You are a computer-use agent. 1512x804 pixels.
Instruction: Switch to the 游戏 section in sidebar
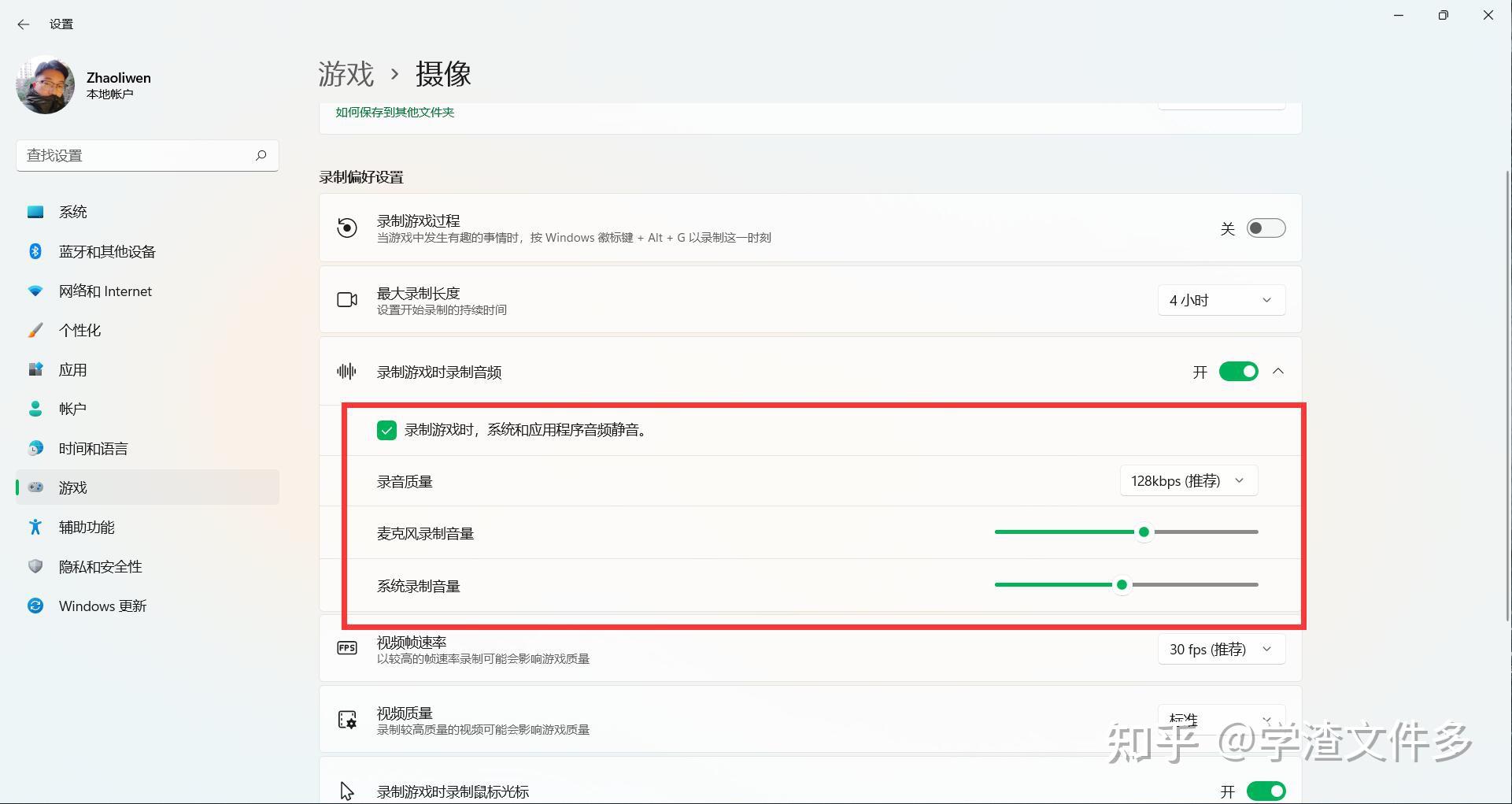click(x=73, y=487)
